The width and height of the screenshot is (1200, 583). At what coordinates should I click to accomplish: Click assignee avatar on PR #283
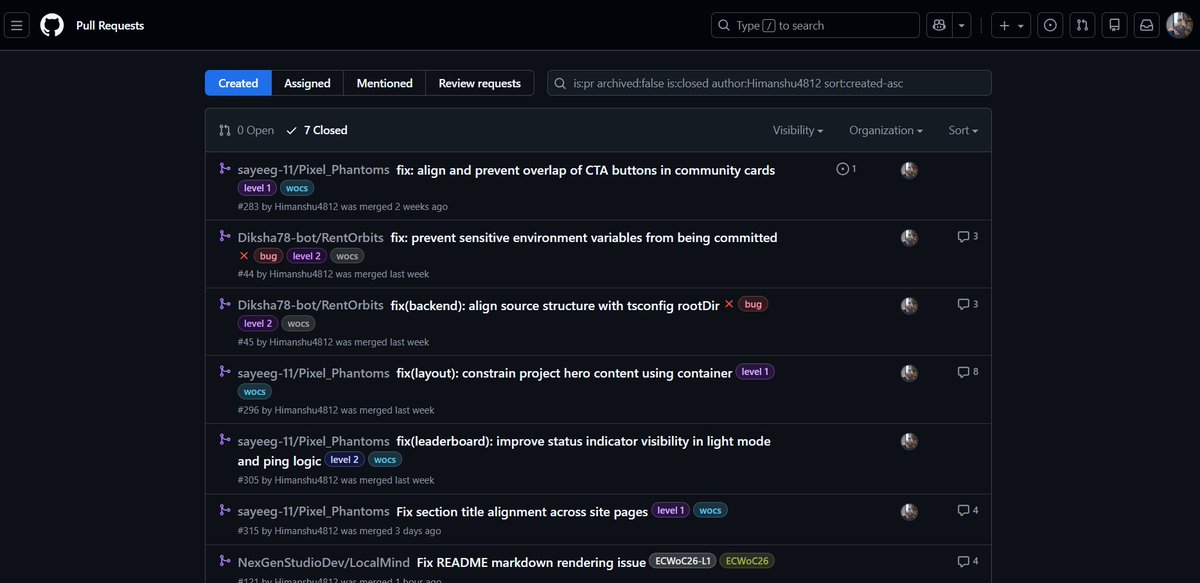(x=909, y=170)
